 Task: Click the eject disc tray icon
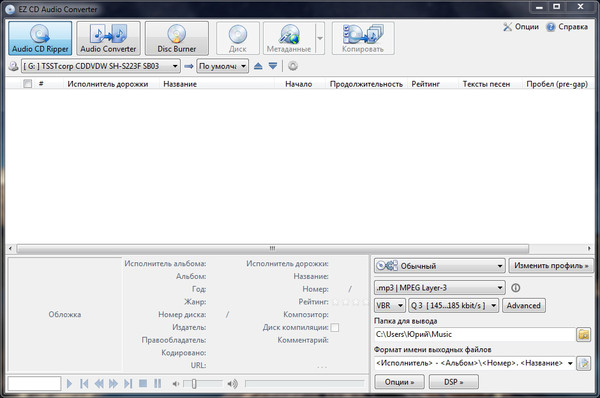[258, 66]
